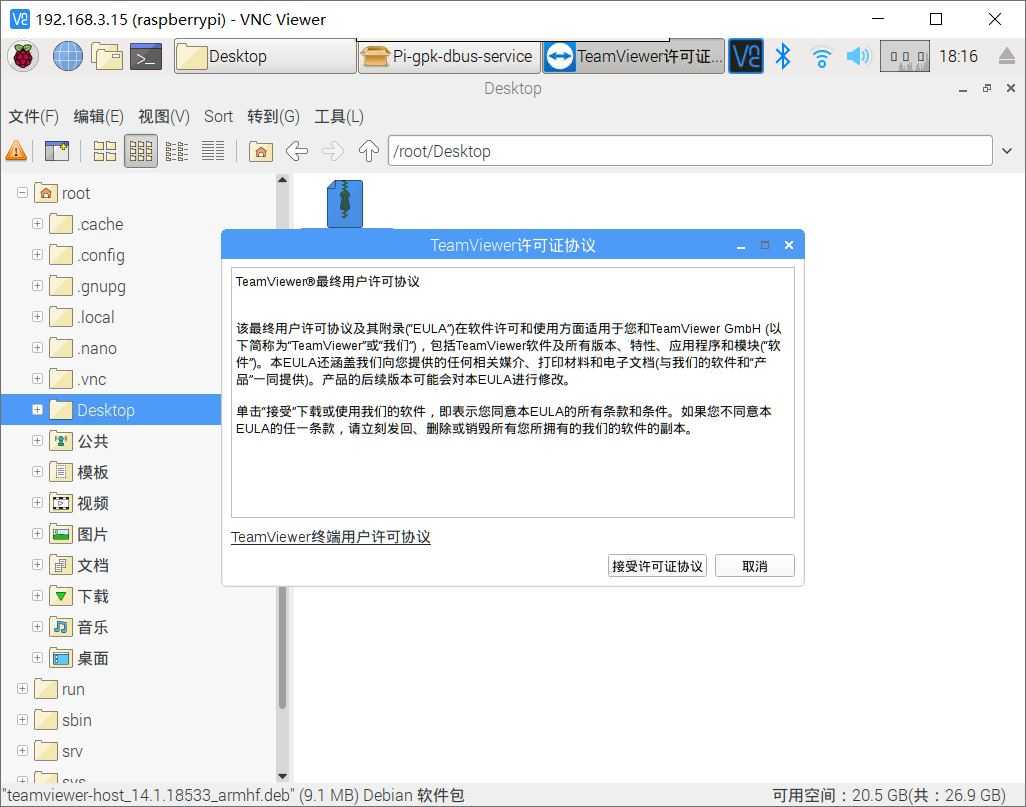This screenshot has width=1026, height=807.
Task: Navigate forward to next folder
Action: [x=332, y=151]
